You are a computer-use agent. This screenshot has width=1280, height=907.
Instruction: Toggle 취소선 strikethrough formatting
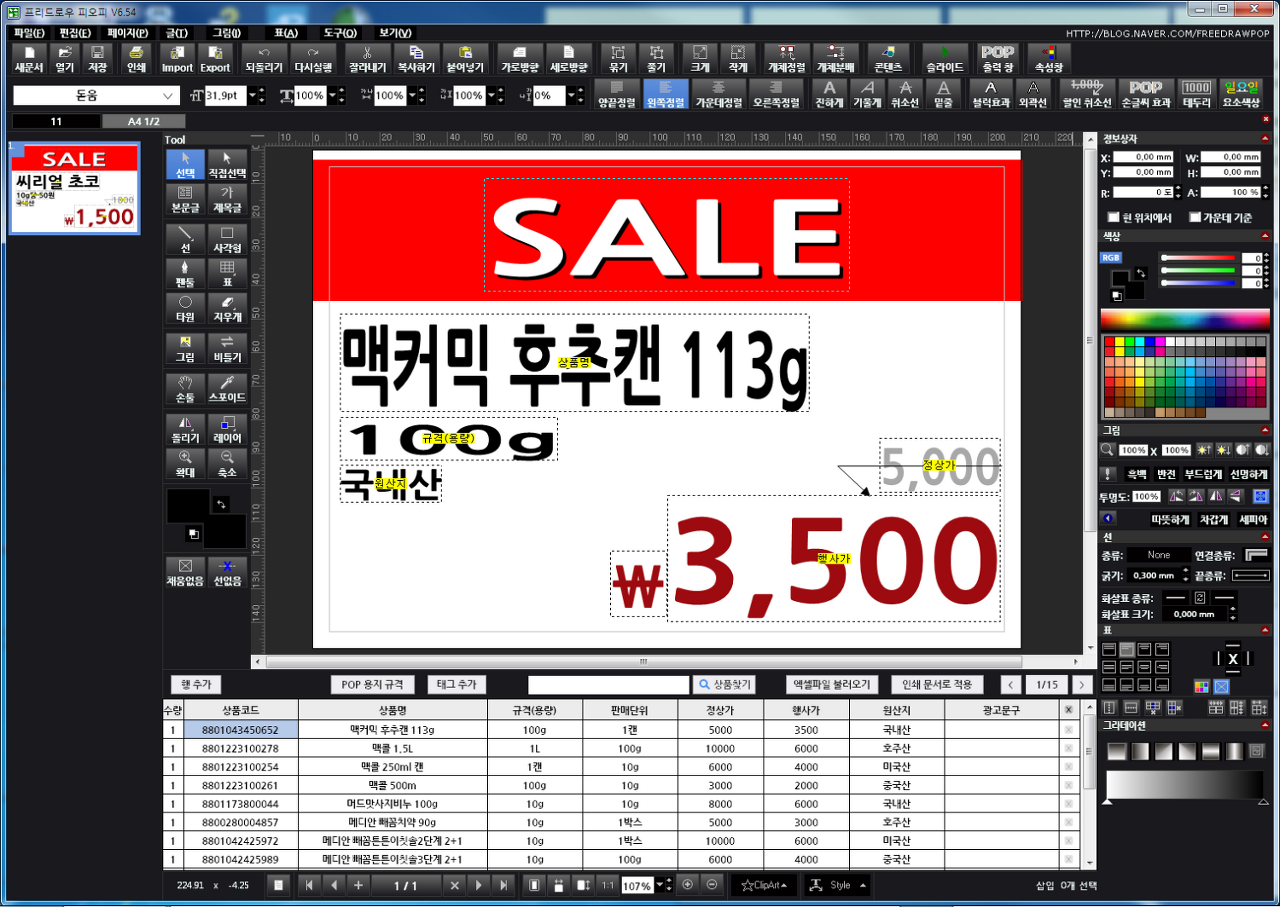(906, 94)
